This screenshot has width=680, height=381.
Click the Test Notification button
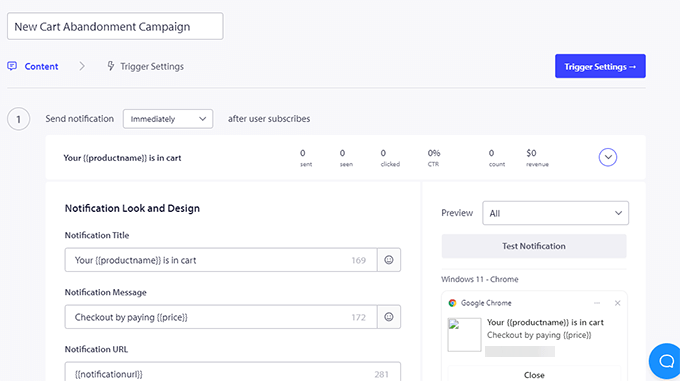534,246
